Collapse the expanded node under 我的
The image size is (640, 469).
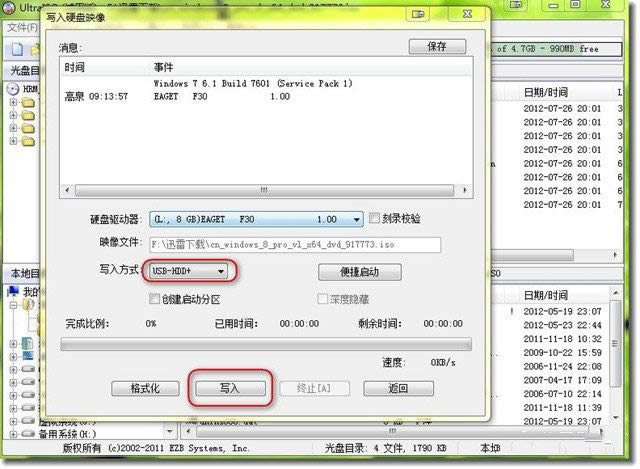coord(13,305)
